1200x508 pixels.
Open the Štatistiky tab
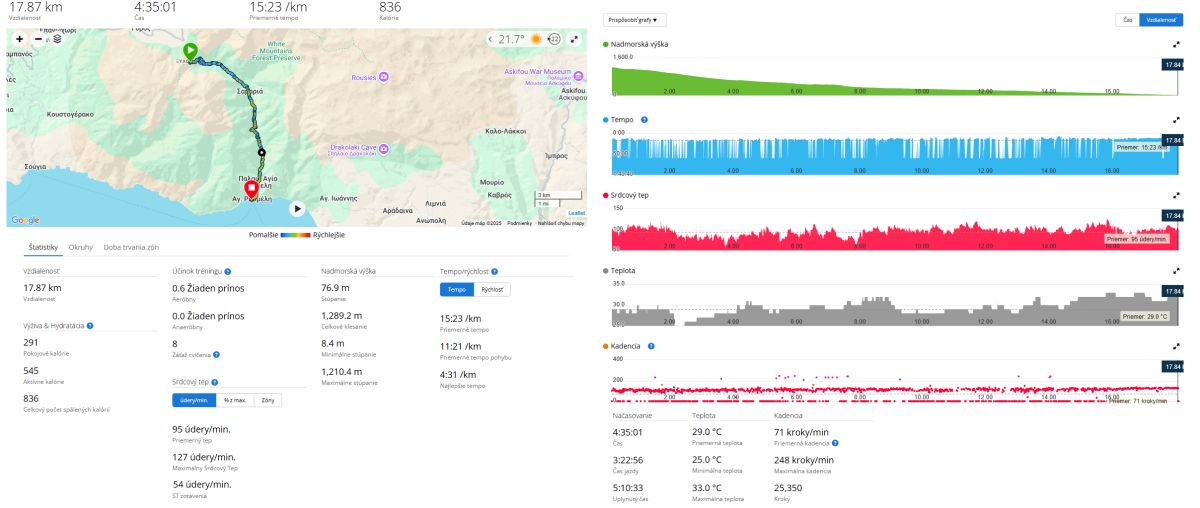(43, 246)
